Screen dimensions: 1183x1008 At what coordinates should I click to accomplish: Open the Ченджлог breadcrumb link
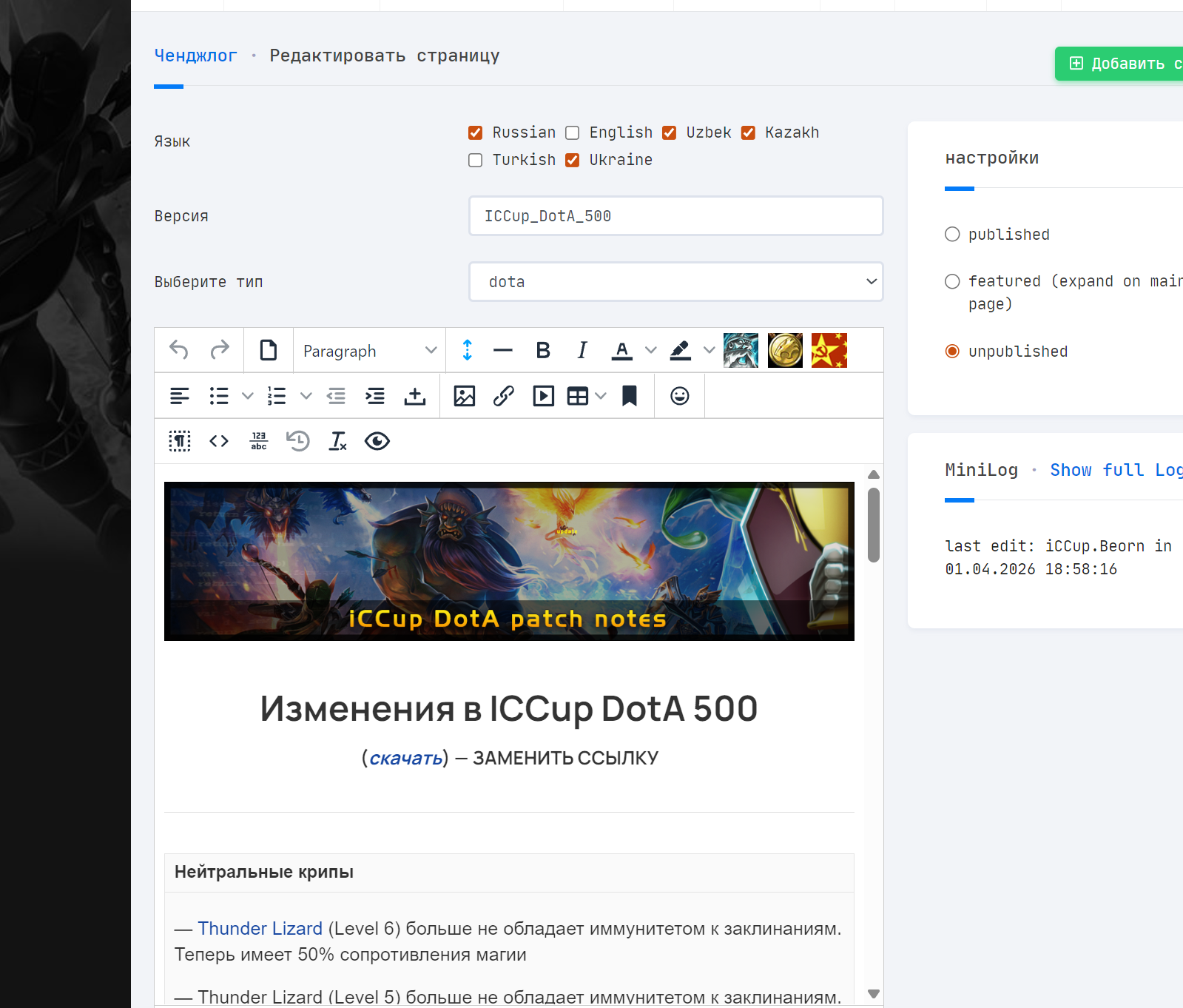(x=195, y=56)
